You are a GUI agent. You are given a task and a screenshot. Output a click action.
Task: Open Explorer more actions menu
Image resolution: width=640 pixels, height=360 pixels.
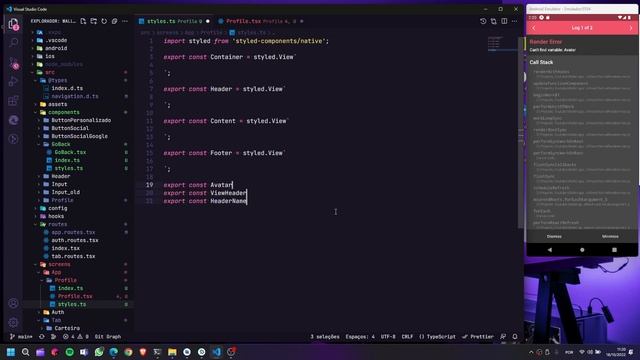tap(125, 21)
